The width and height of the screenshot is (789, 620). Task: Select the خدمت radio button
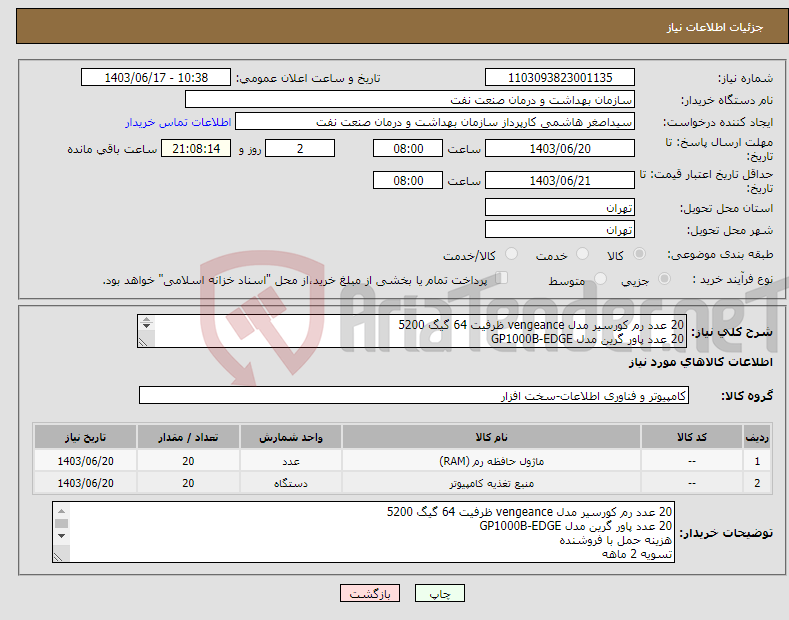tap(582, 254)
